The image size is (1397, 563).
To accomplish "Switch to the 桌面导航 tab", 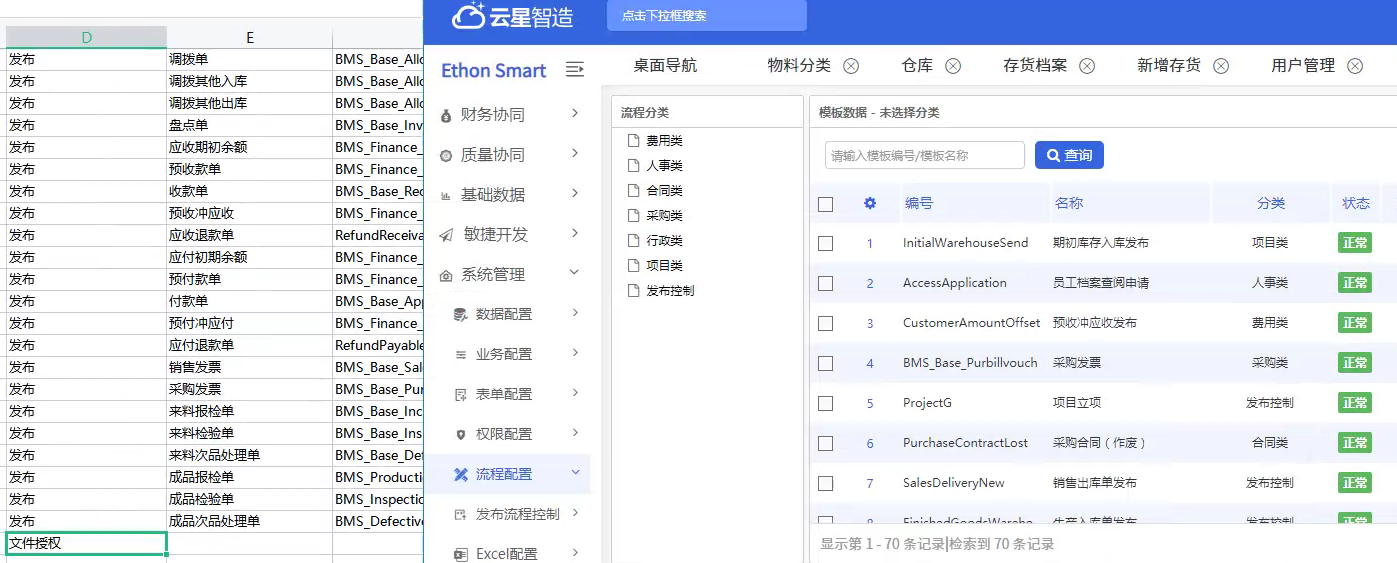I will click(x=665, y=66).
